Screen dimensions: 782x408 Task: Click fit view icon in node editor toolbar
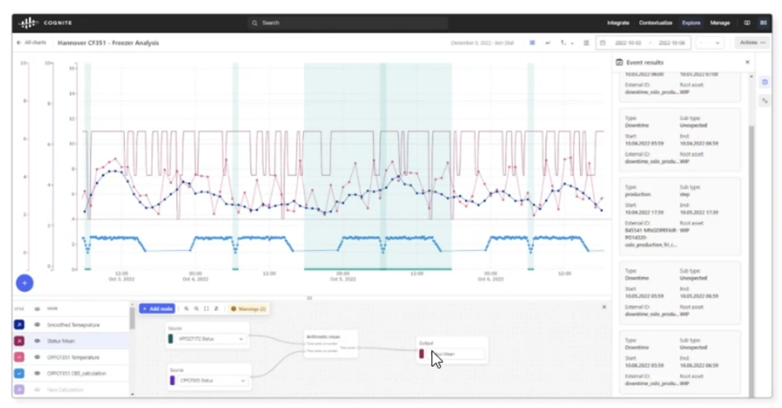[x=206, y=309]
